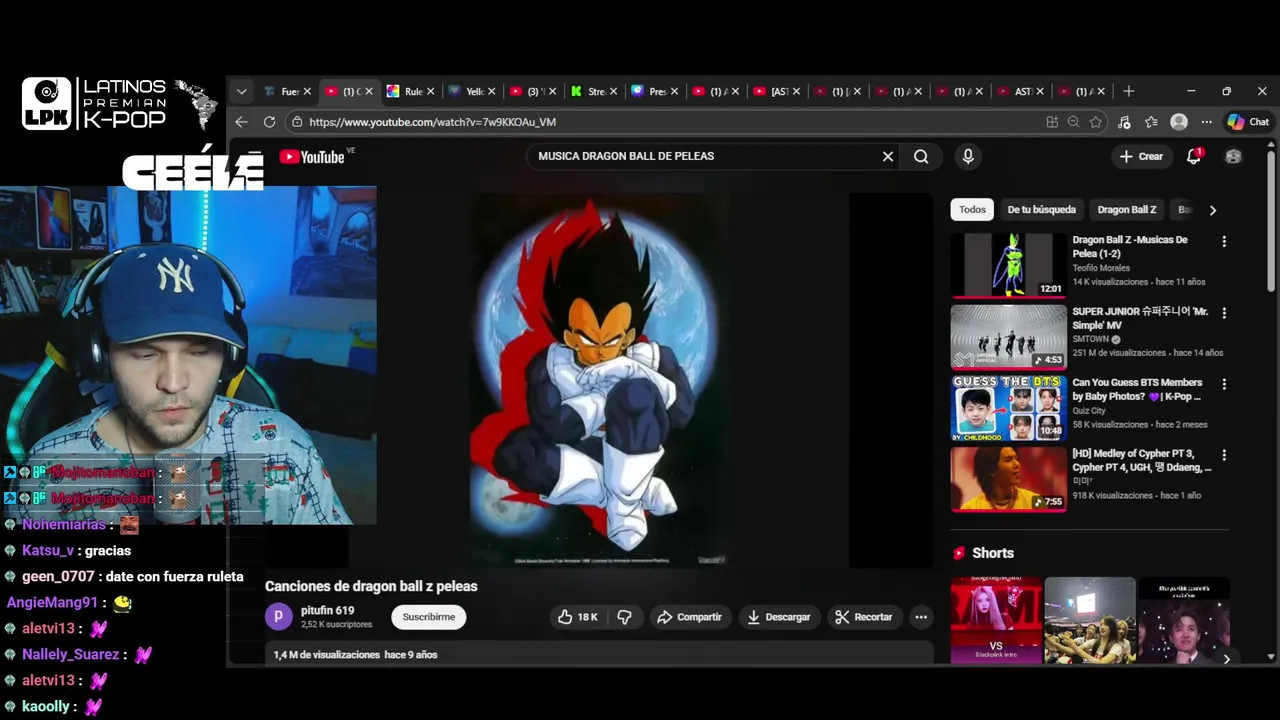Screen dimensions: 1280x720
Task: Open the zoom magnifier in address bar
Action: (x=1074, y=122)
